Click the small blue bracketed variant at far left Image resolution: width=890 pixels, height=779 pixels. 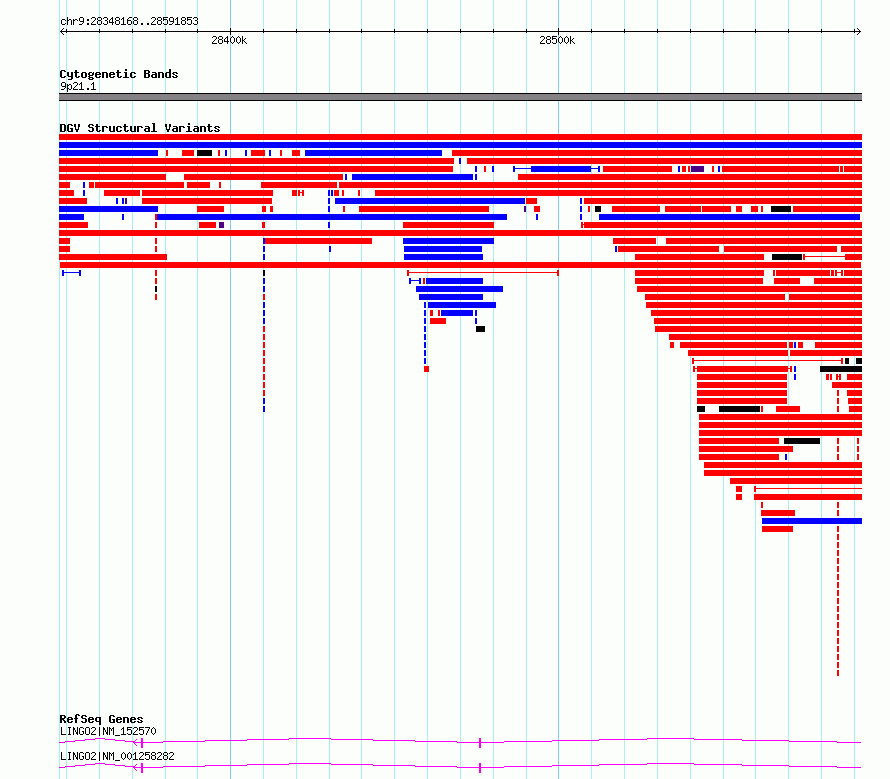tap(72, 273)
